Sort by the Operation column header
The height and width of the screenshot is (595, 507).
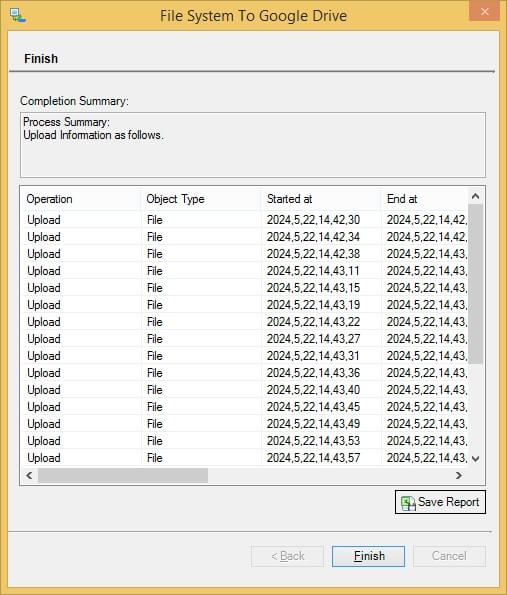click(80, 199)
